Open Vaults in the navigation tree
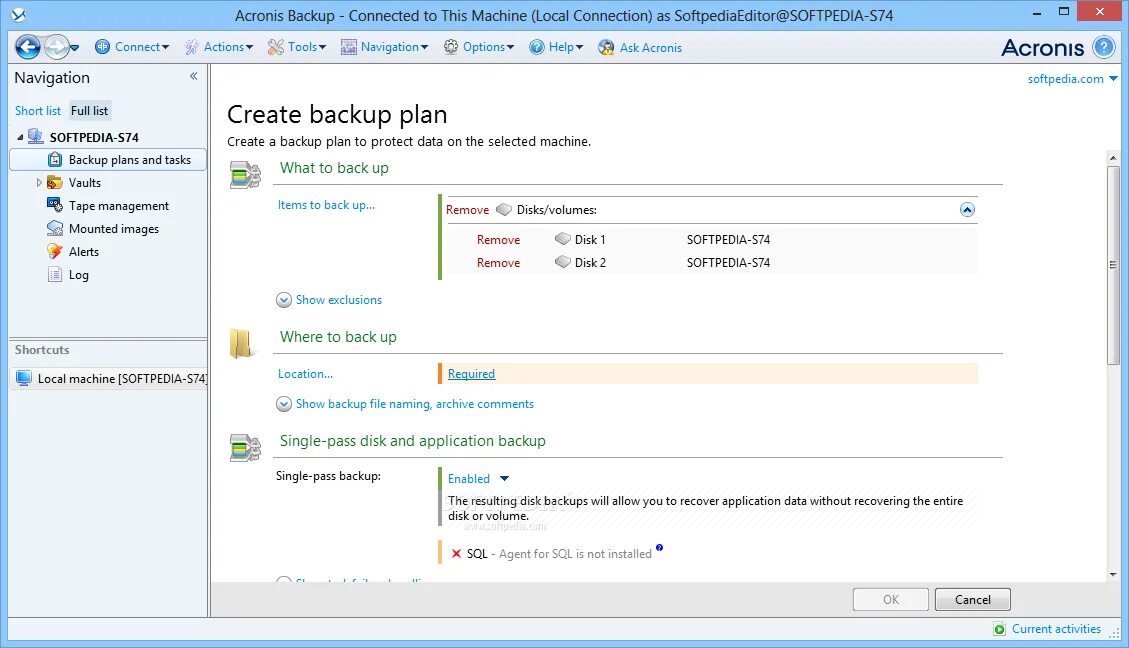1129x648 pixels. point(84,183)
